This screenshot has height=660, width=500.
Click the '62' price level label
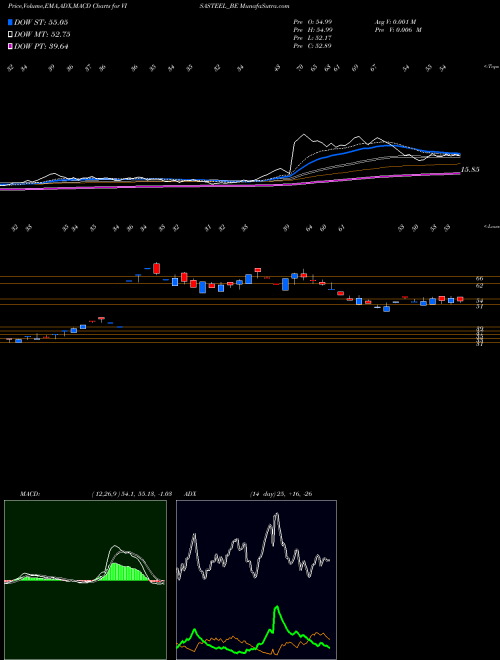click(x=479, y=286)
